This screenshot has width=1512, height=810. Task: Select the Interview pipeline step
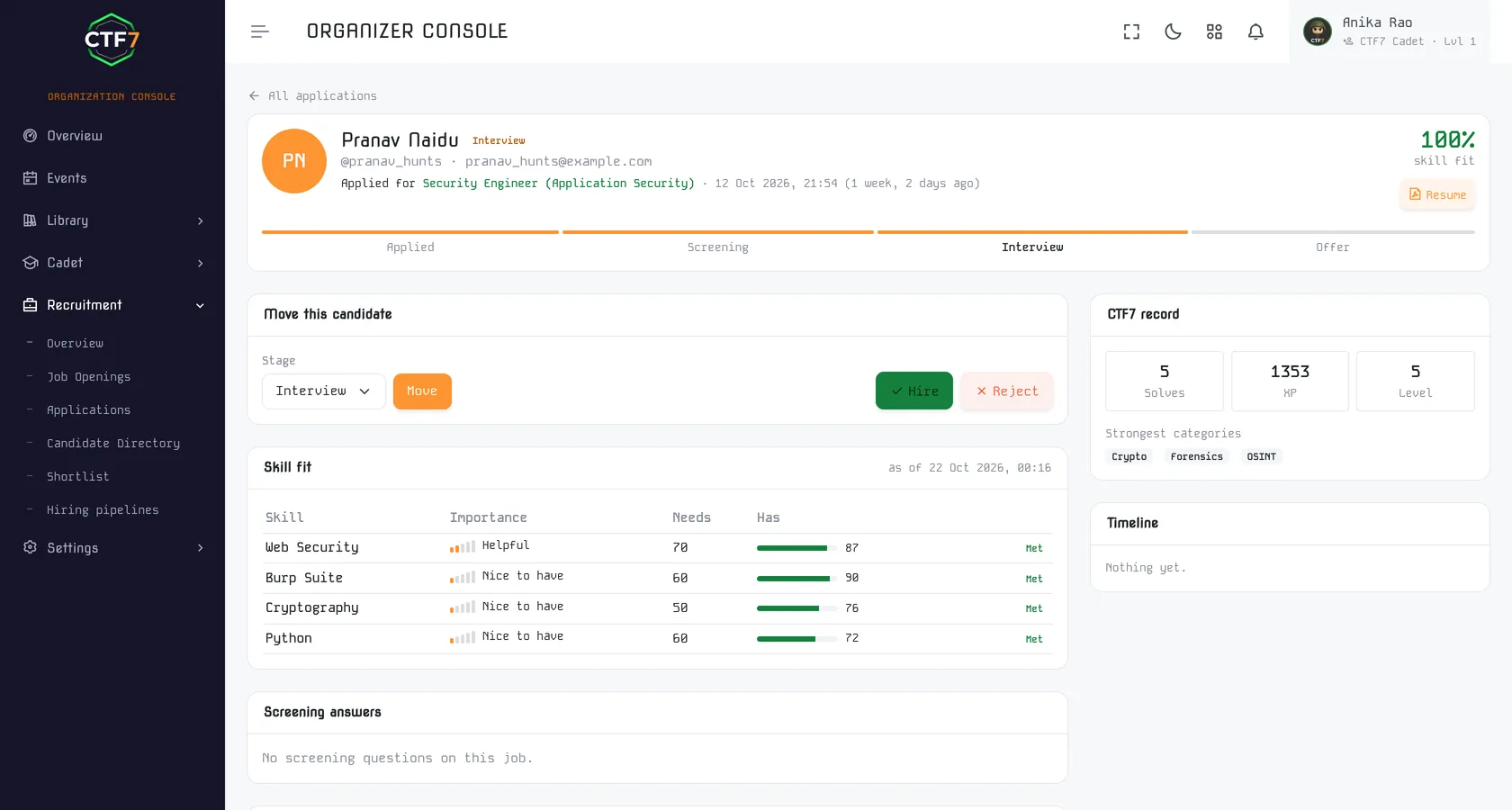tap(1032, 241)
